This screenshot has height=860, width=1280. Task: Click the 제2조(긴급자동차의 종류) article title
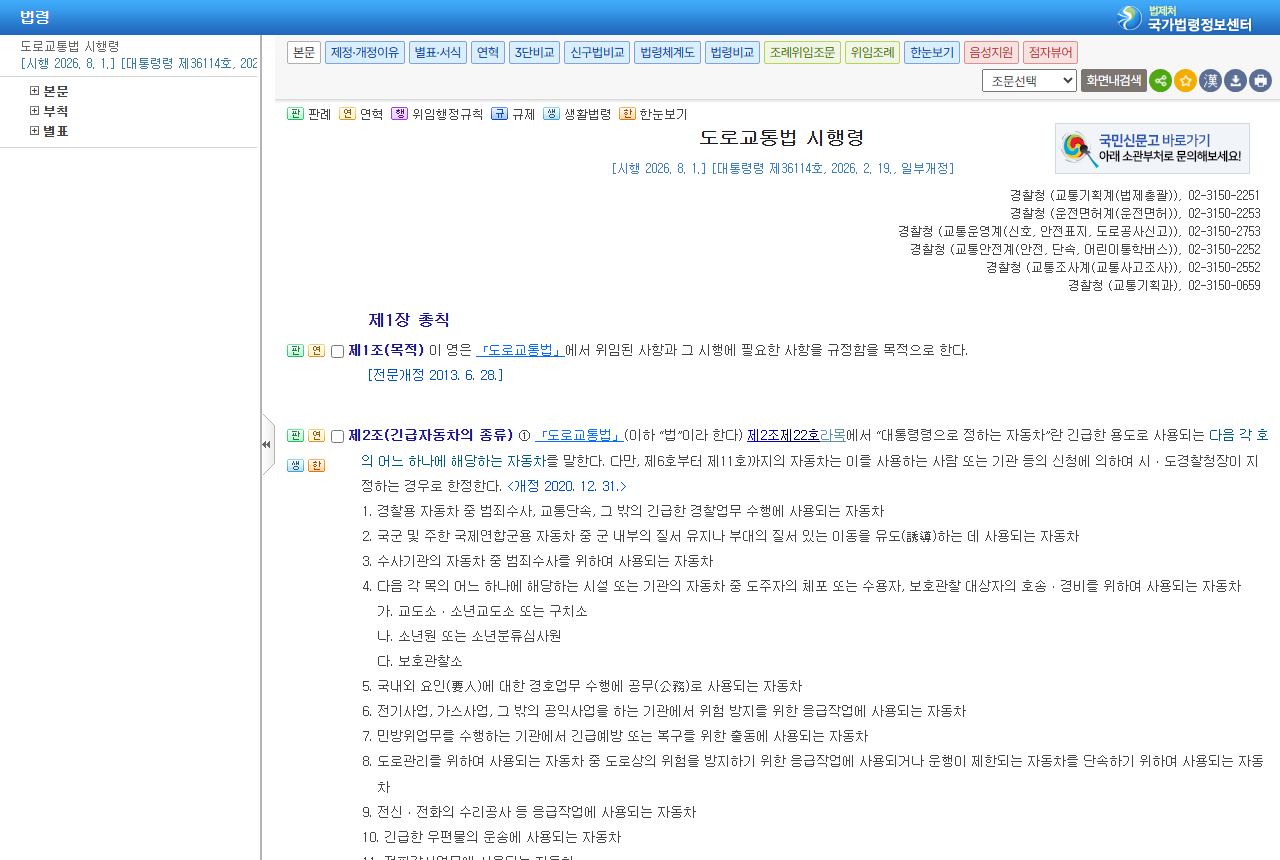point(431,435)
